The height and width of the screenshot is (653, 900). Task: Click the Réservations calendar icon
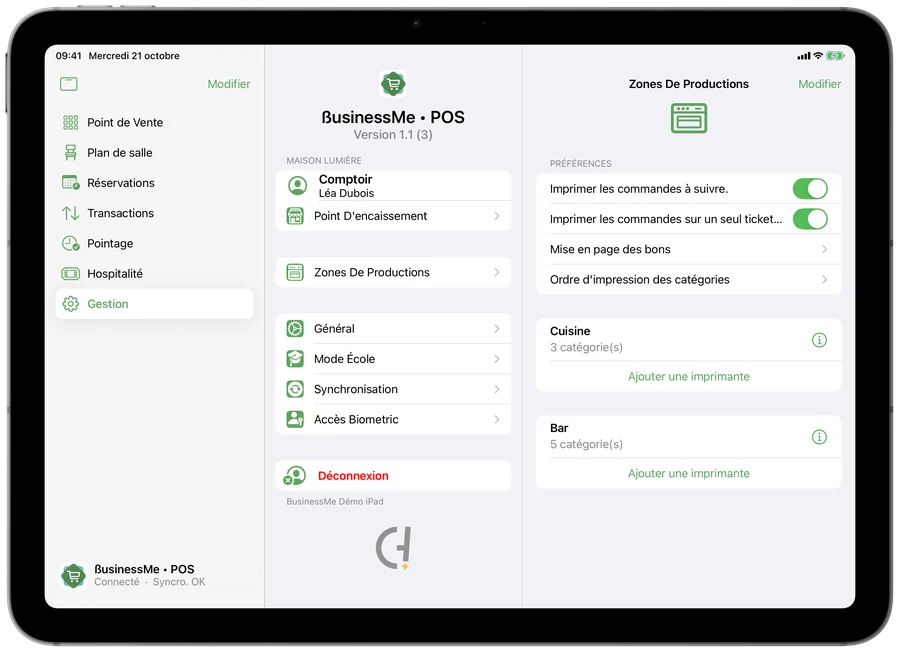click(71, 183)
